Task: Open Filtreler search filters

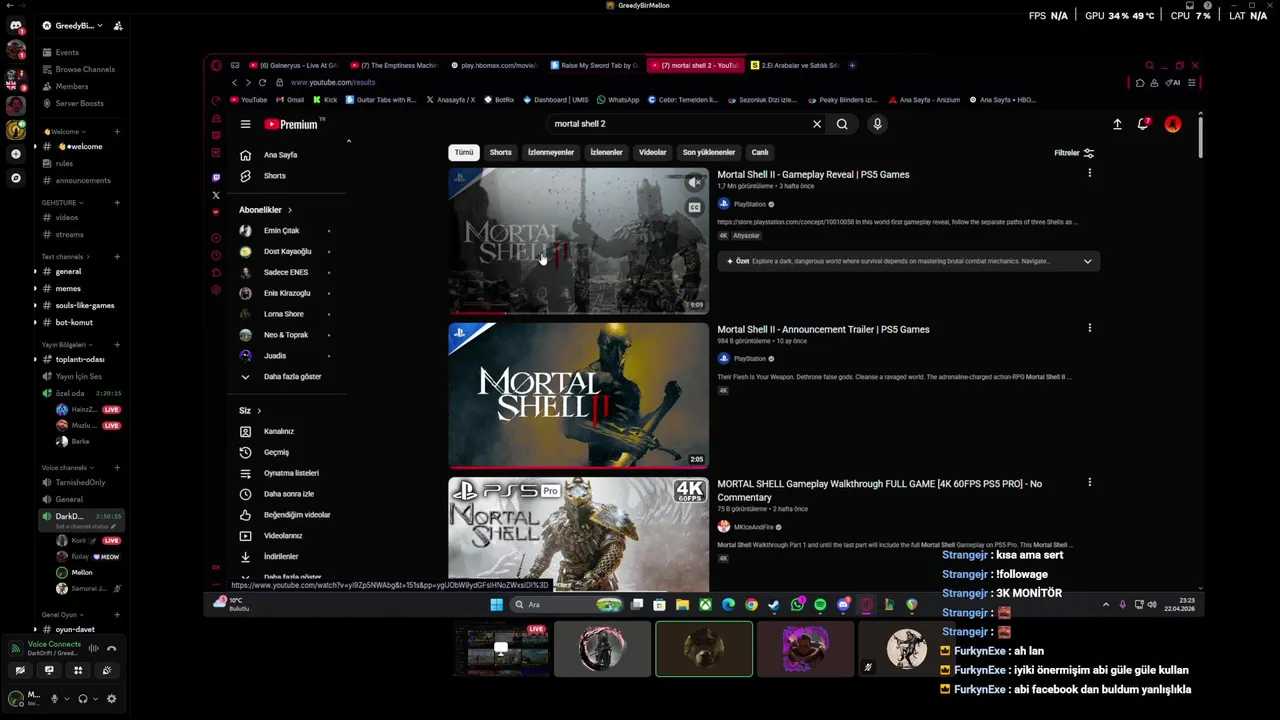Action: pos(1074,153)
